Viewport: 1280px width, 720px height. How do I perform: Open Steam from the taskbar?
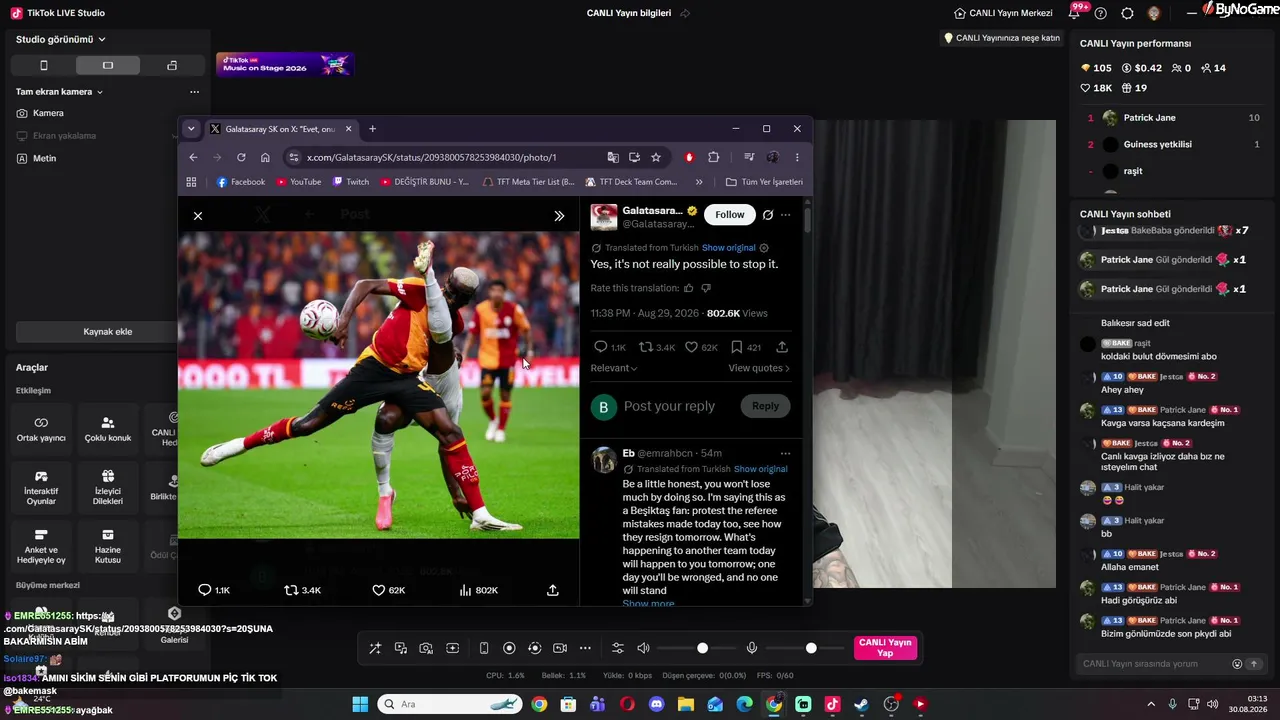click(x=861, y=704)
